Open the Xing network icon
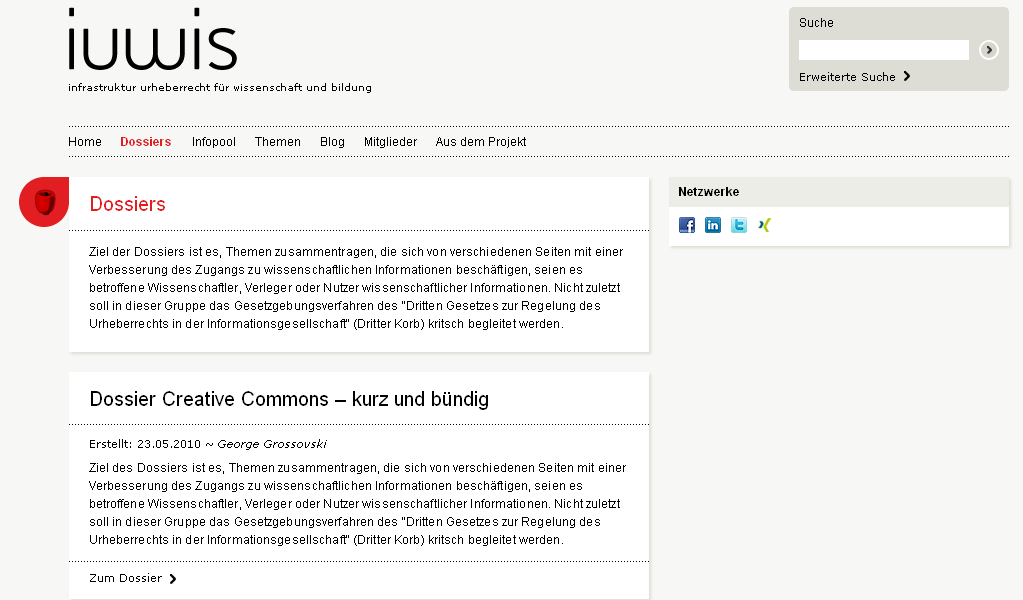Image resolution: width=1023 pixels, height=600 pixels. (765, 225)
